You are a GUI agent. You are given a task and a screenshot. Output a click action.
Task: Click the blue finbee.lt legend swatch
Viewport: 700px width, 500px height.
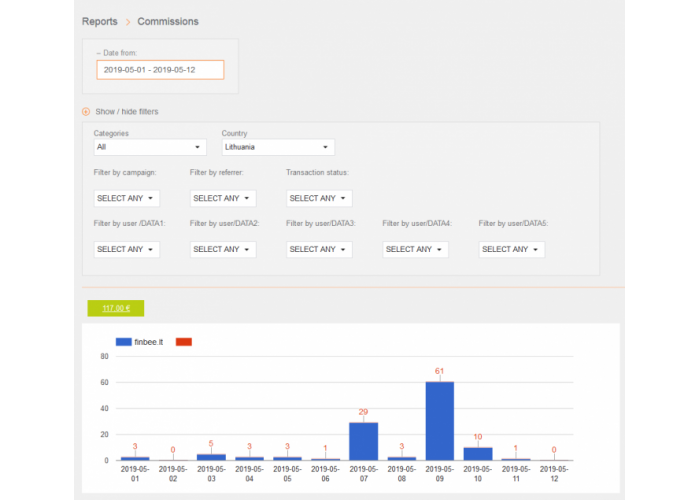[124, 342]
